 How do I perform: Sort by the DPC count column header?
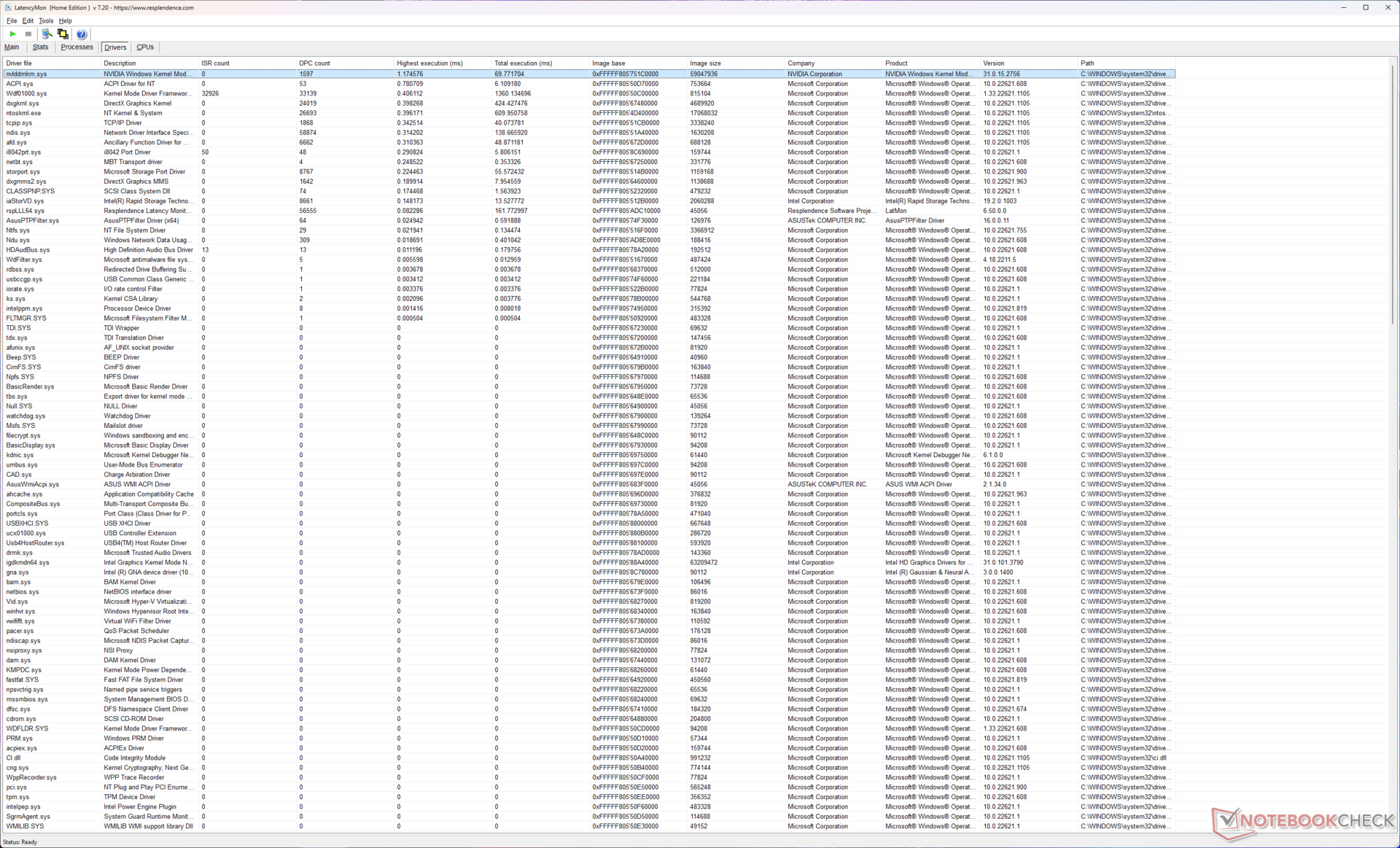click(x=314, y=63)
